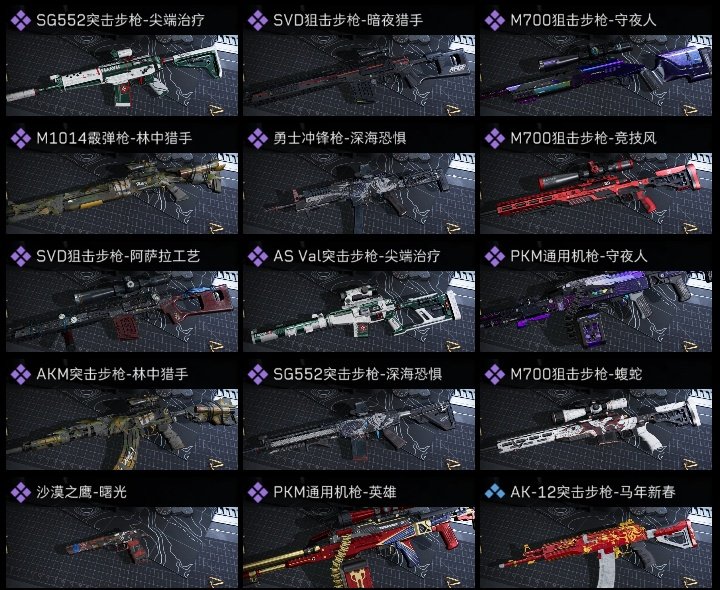This screenshot has width=720, height=590.
Task: Click the AK-12突击步枪-马年新春 title label
Action: pos(593,493)
